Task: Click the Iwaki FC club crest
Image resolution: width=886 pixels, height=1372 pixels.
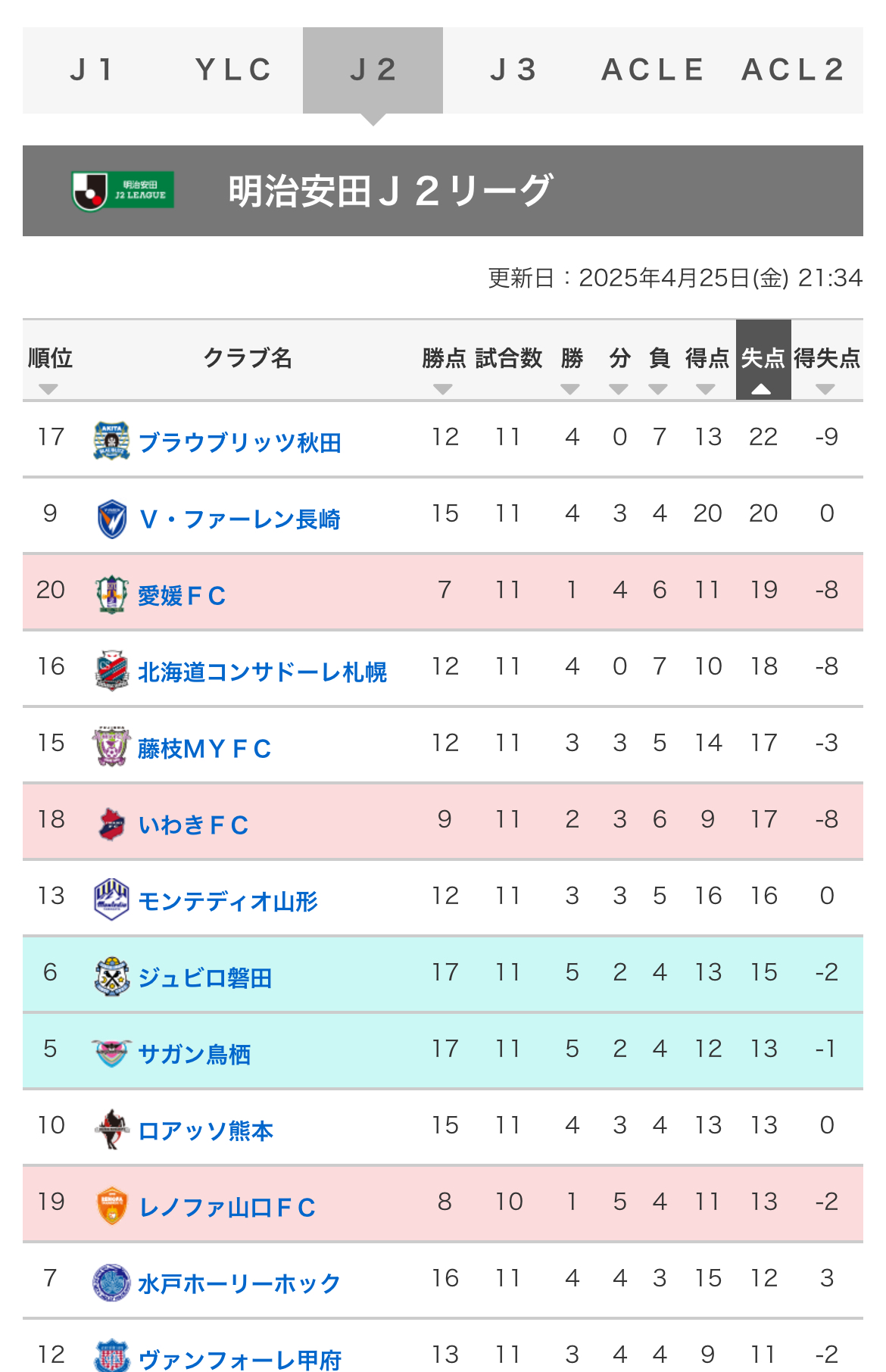Action: pyautogui.click(x=112, y=824)
